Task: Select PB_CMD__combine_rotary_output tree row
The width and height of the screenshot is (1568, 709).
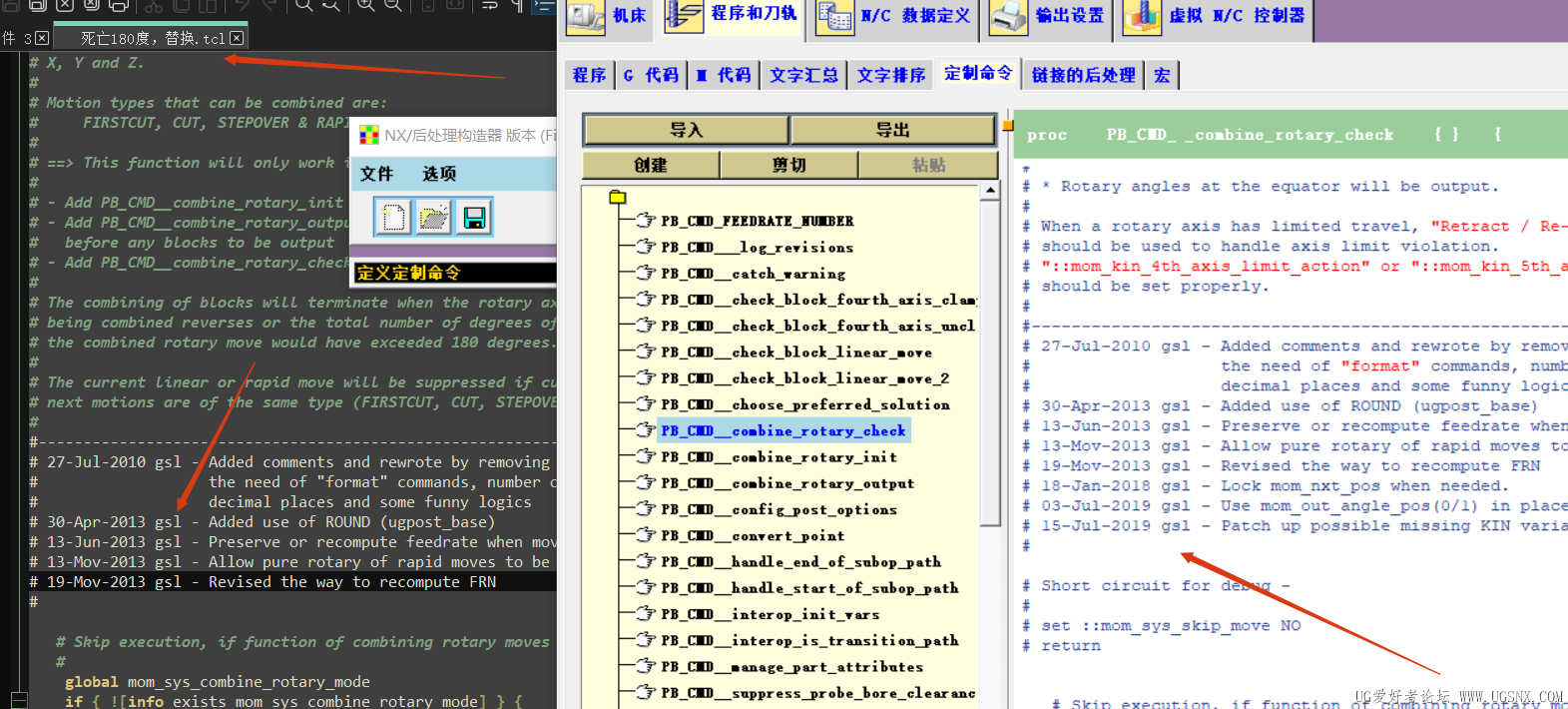Action: (x=787, y=482)
